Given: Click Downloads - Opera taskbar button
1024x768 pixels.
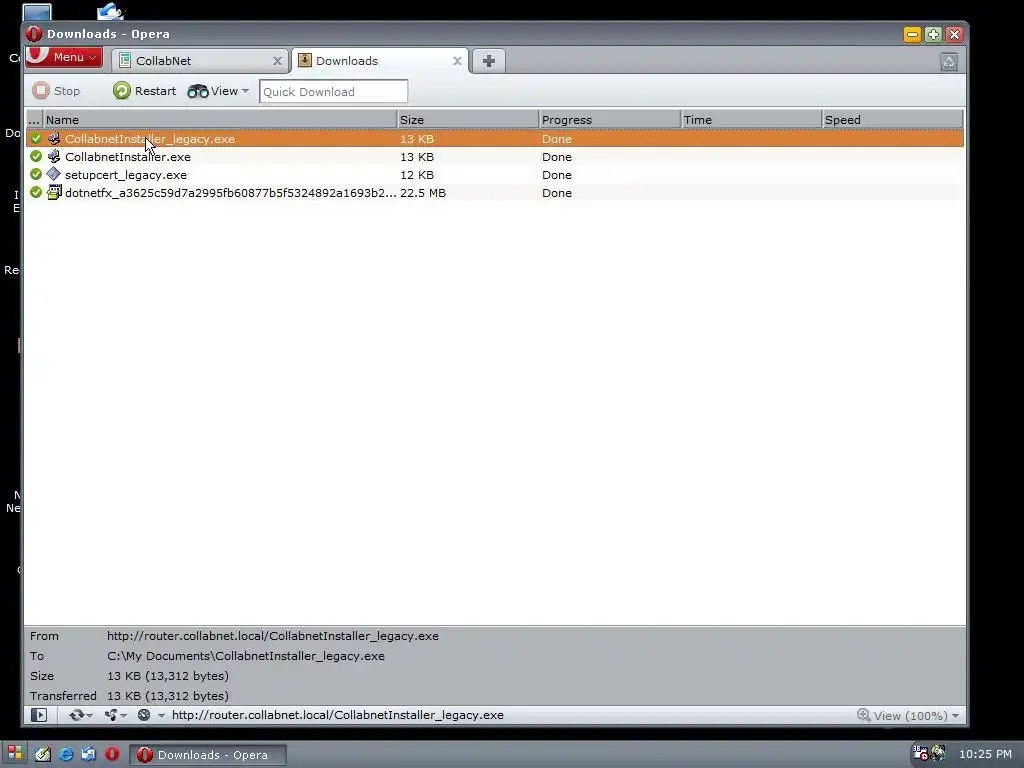Looking at the screenshot, I should pyautogui.click(x=208, y=755).
